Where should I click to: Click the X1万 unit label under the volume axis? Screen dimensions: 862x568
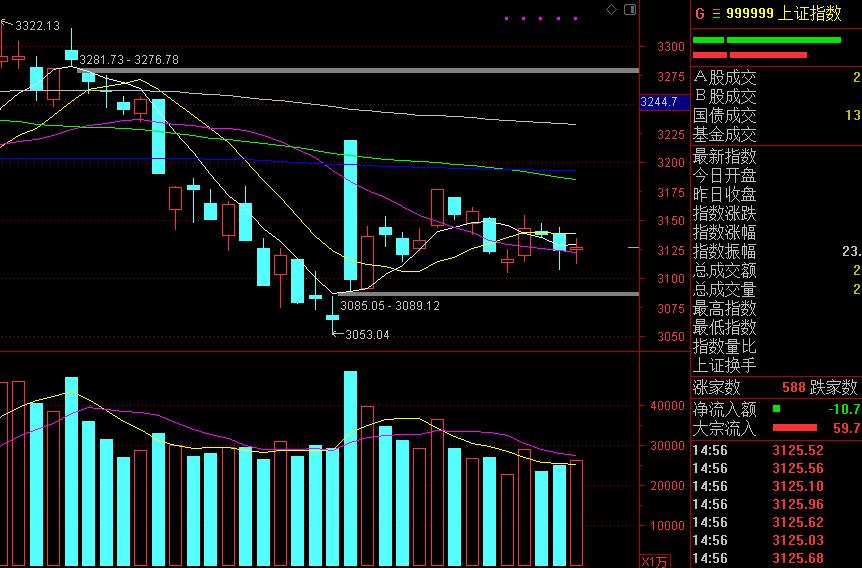point(656,561)
